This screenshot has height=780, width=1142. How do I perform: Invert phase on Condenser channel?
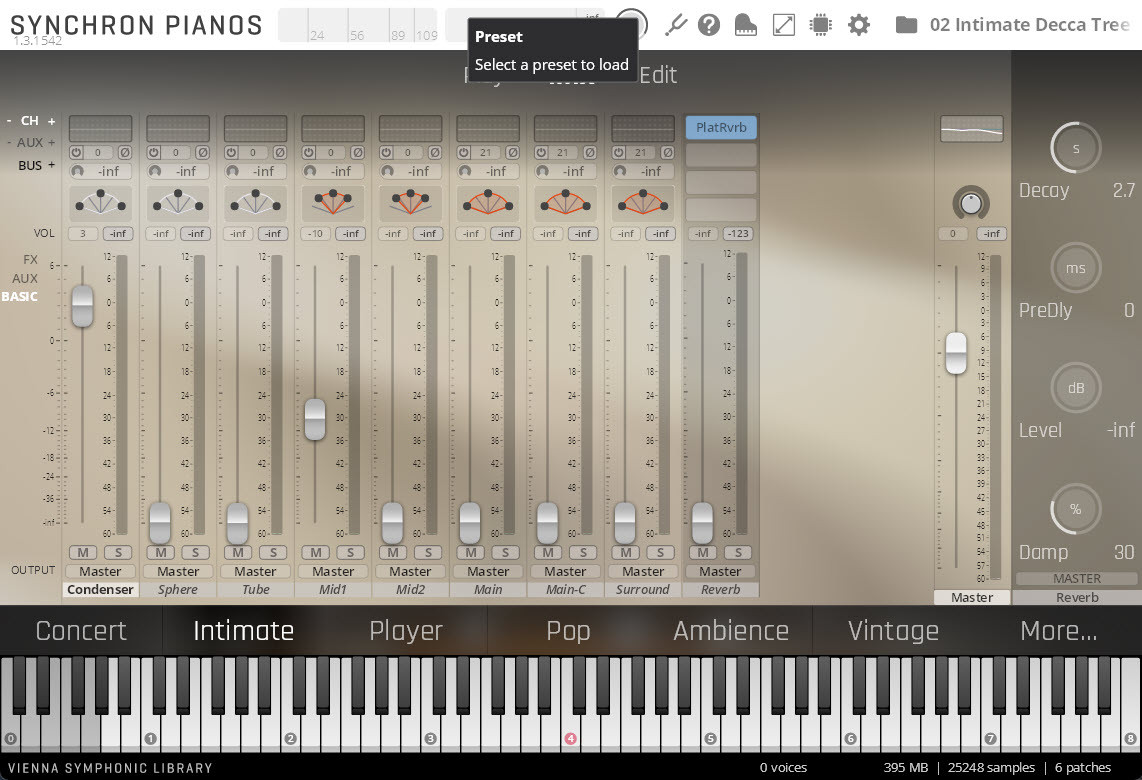(125, 152)
